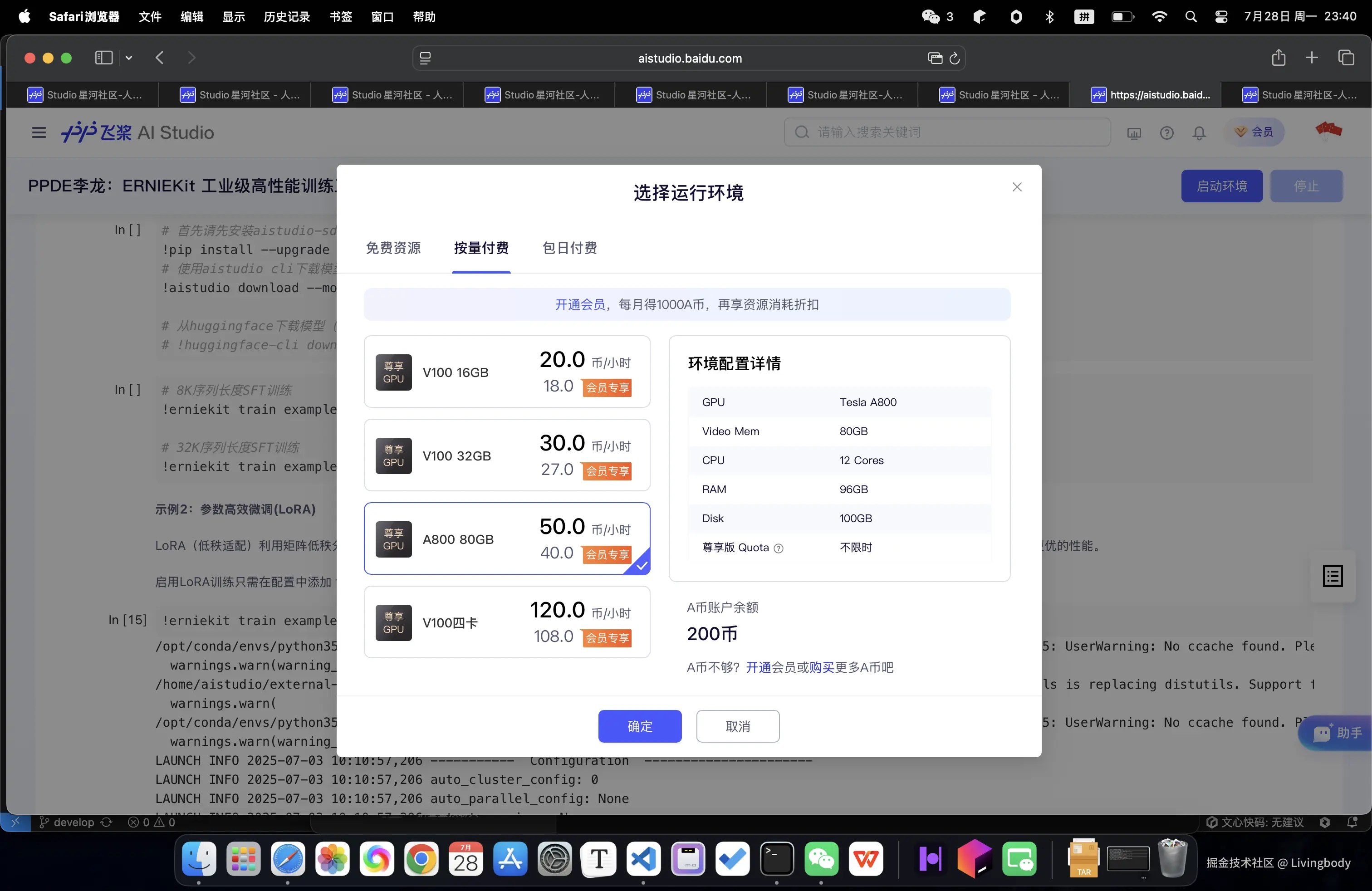
Task: Open AI Studio help question-mark icon
Action: click(1167, 132)
